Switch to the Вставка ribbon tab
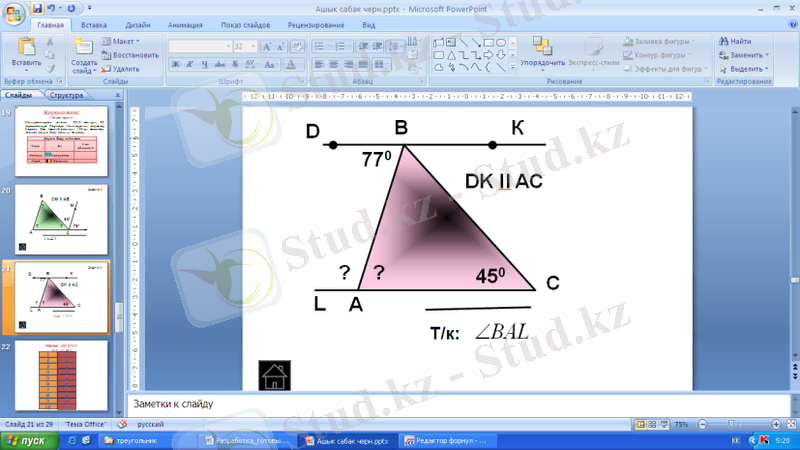Viewport: 800px width, 450px height. [94, 23]
